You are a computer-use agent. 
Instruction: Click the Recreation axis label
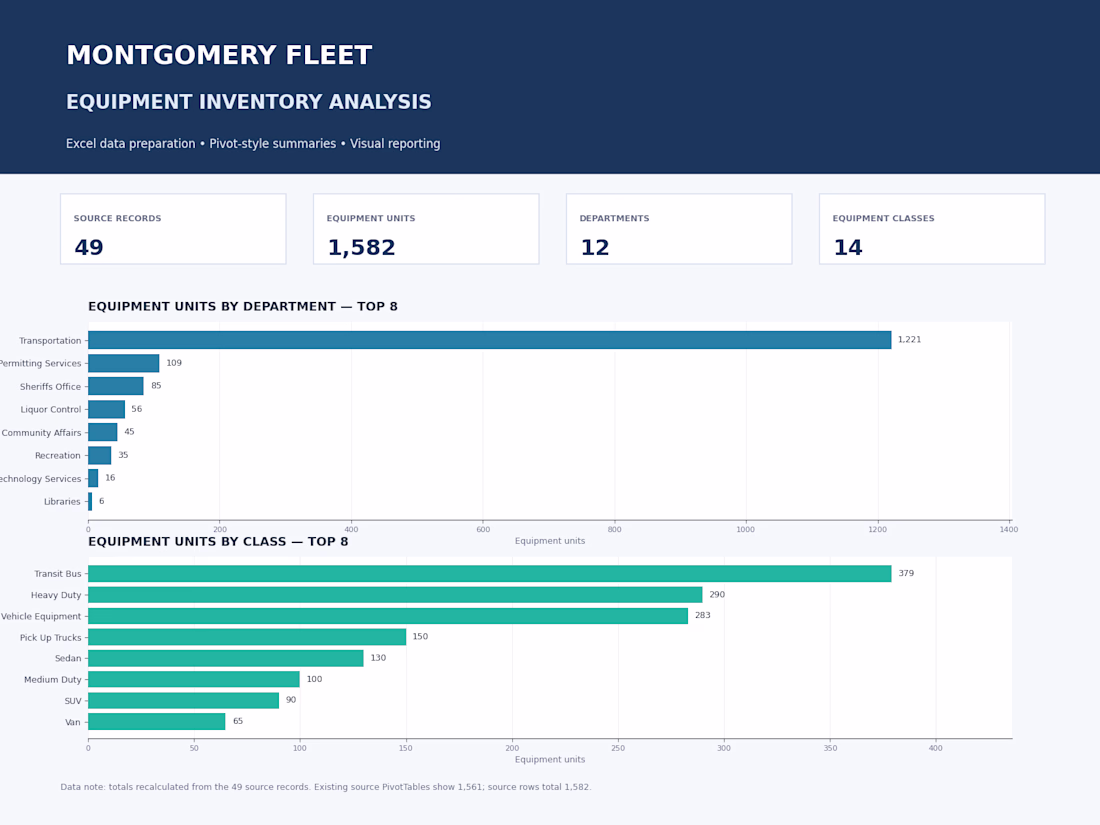[58, 456]
